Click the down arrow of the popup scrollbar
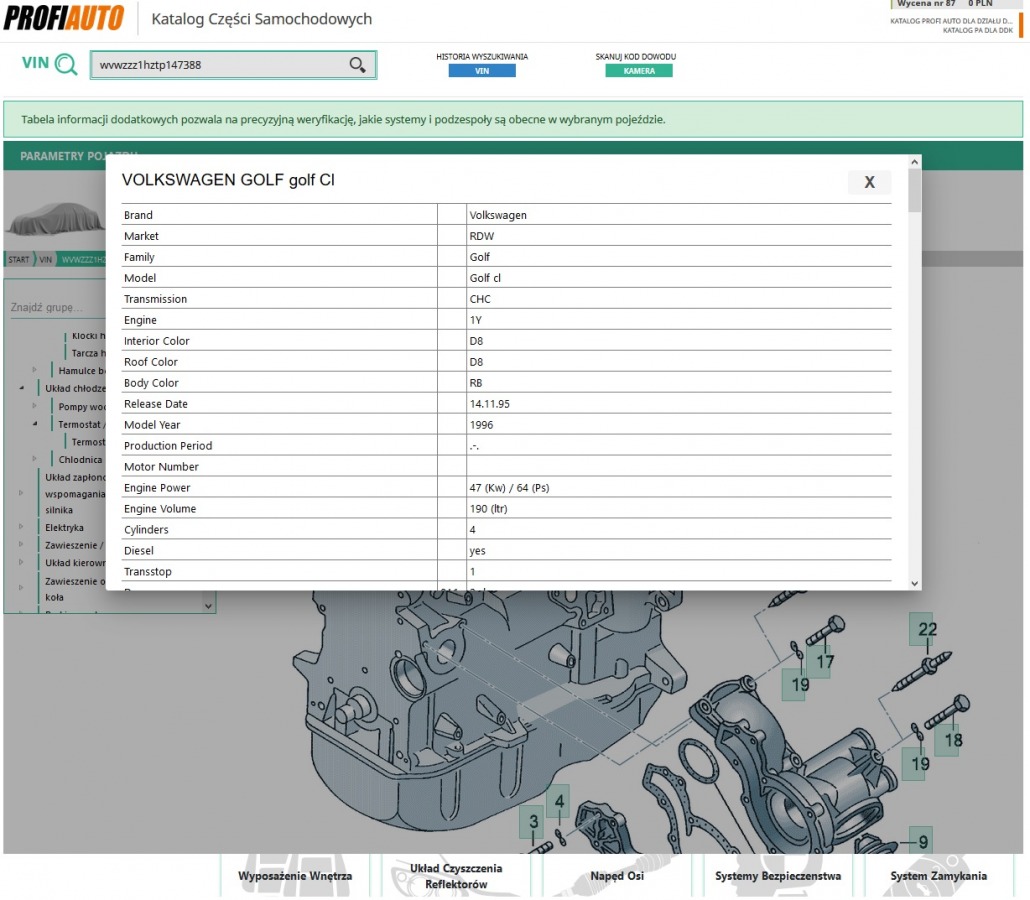Viewport: 1030px width, 900px height. [914, 583]
